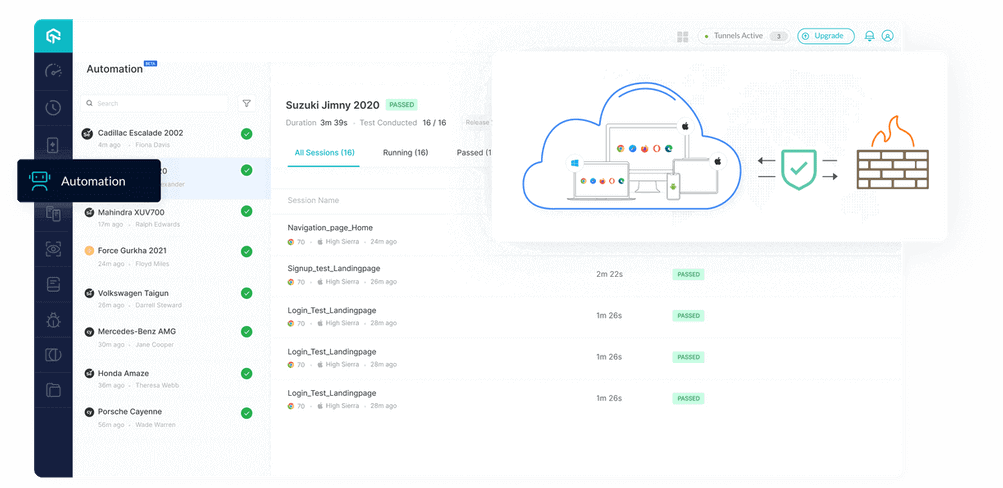
Task: Click green check beside Mercedes-Benz AMG
Action: coord(246,332)
